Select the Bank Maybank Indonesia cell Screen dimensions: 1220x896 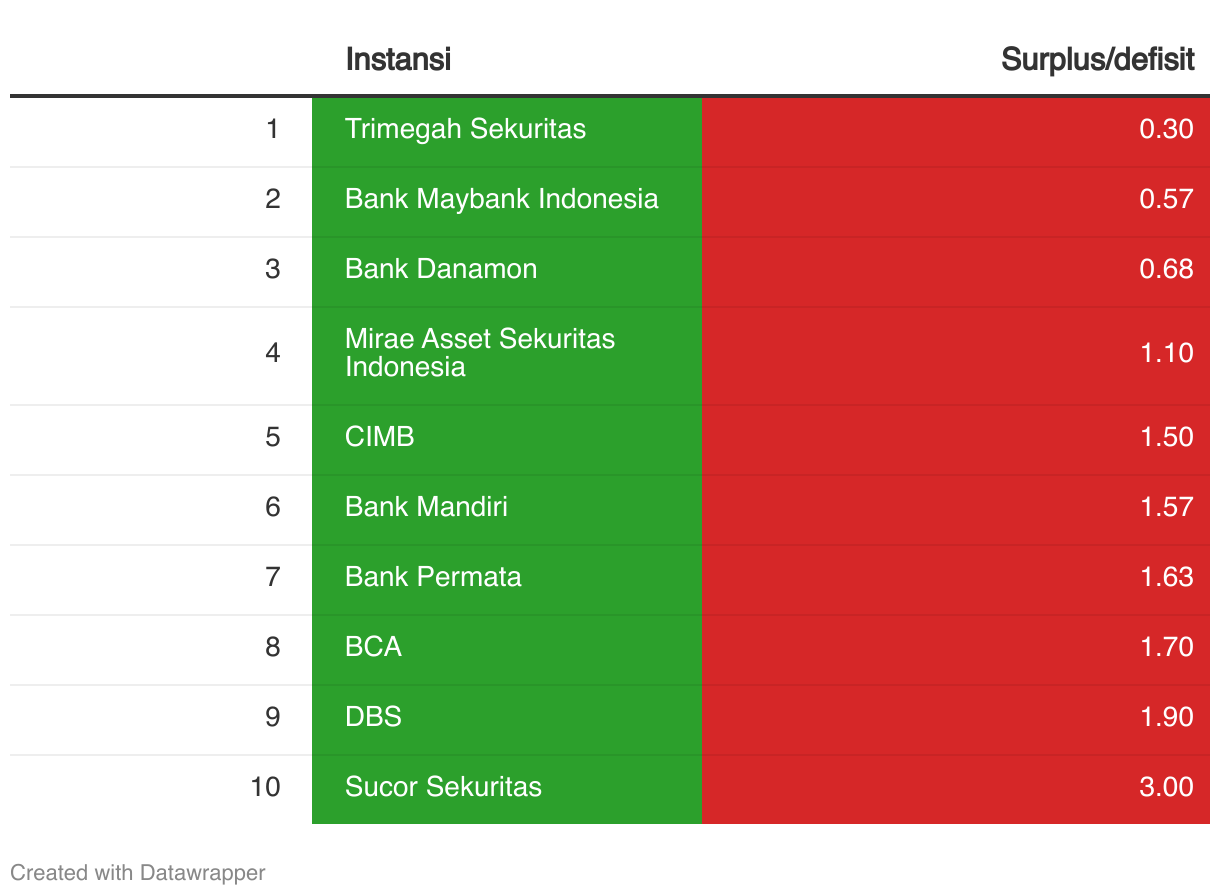(x=507, y=200)
